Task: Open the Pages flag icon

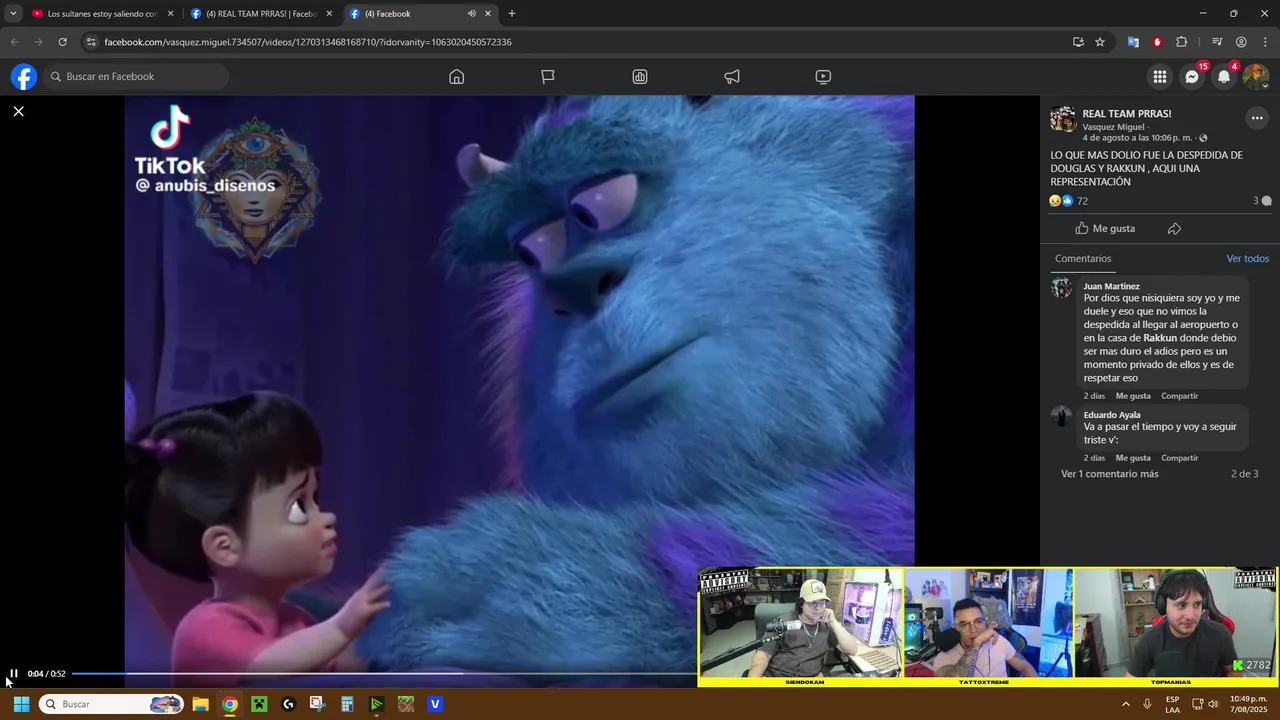Action: click(x=548, y=77)
